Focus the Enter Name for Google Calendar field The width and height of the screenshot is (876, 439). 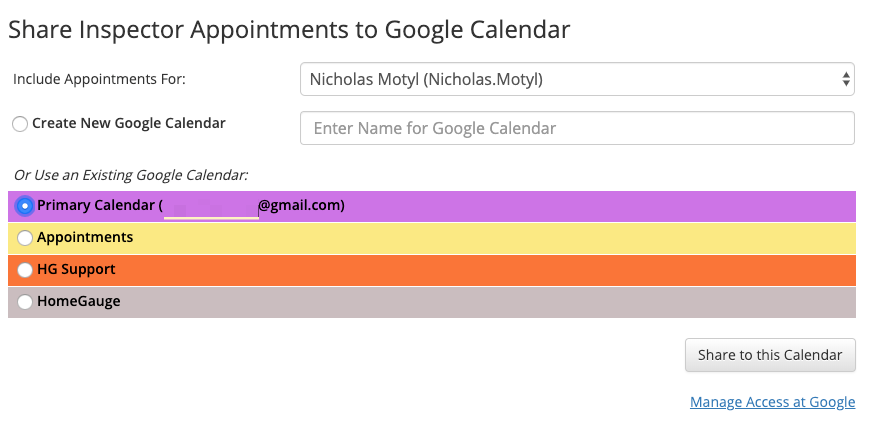577,128
